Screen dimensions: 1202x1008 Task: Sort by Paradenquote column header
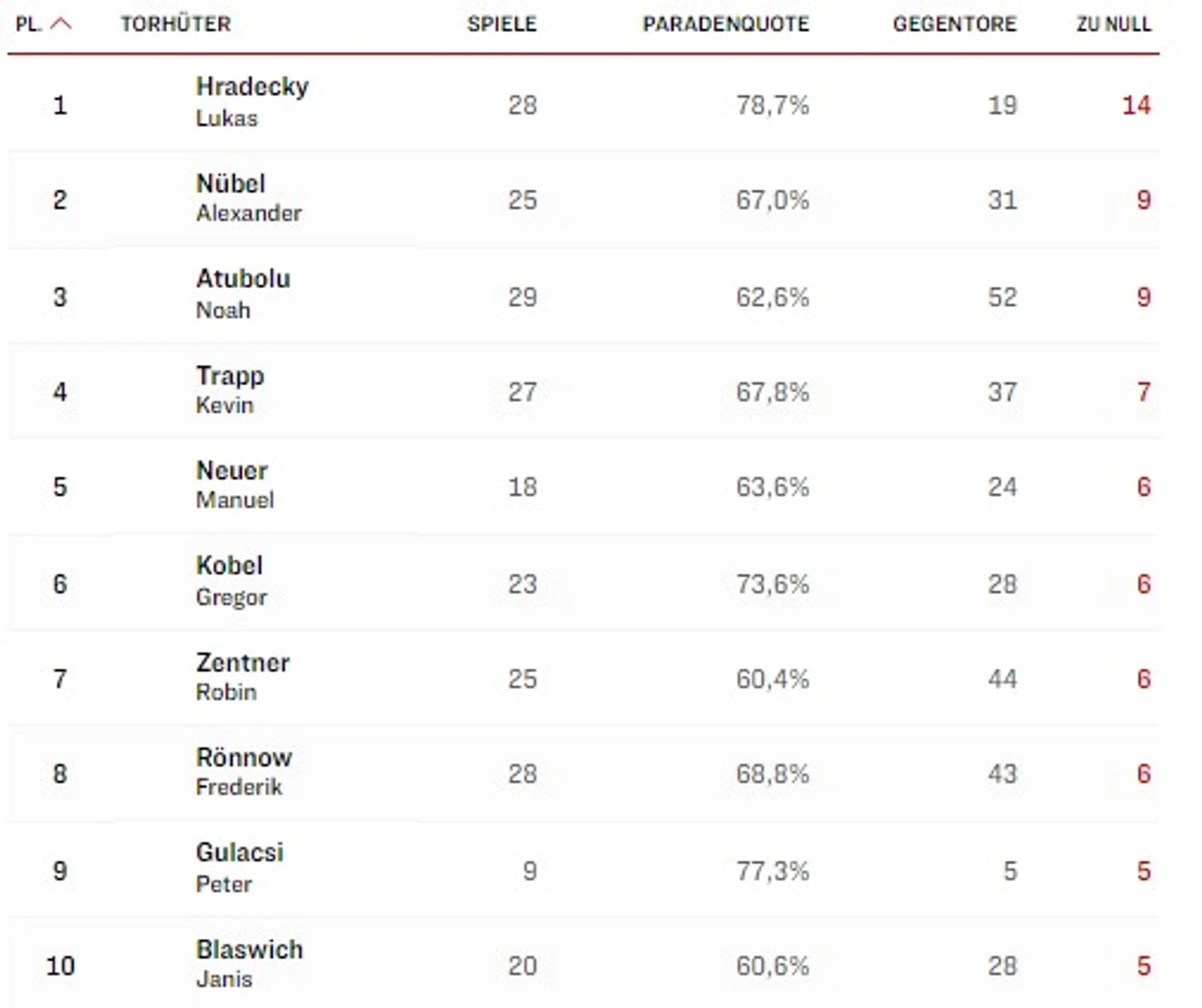pyautogui.click(x=725, y=24)
